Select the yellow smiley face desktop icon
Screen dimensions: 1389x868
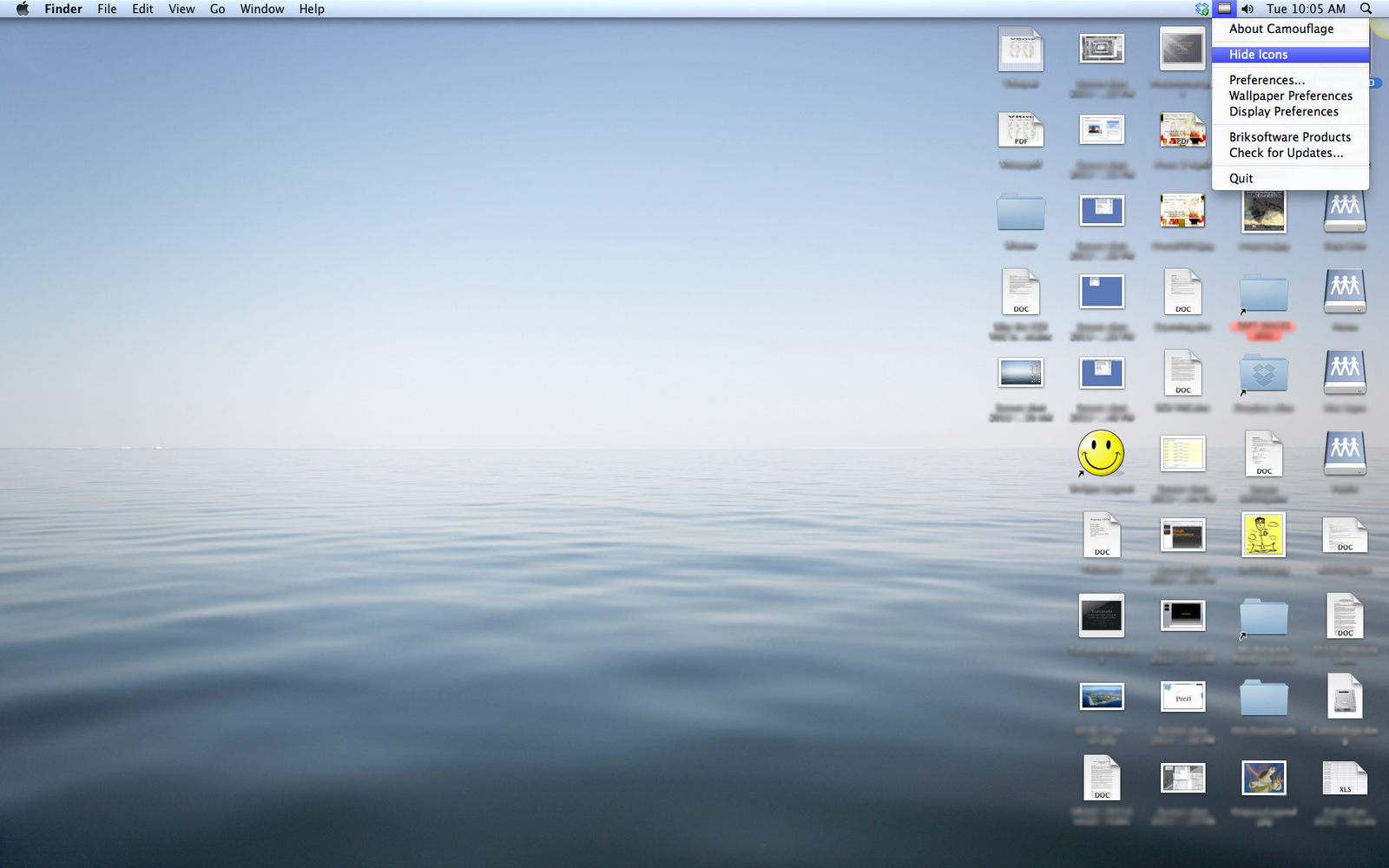point(1101,453)
